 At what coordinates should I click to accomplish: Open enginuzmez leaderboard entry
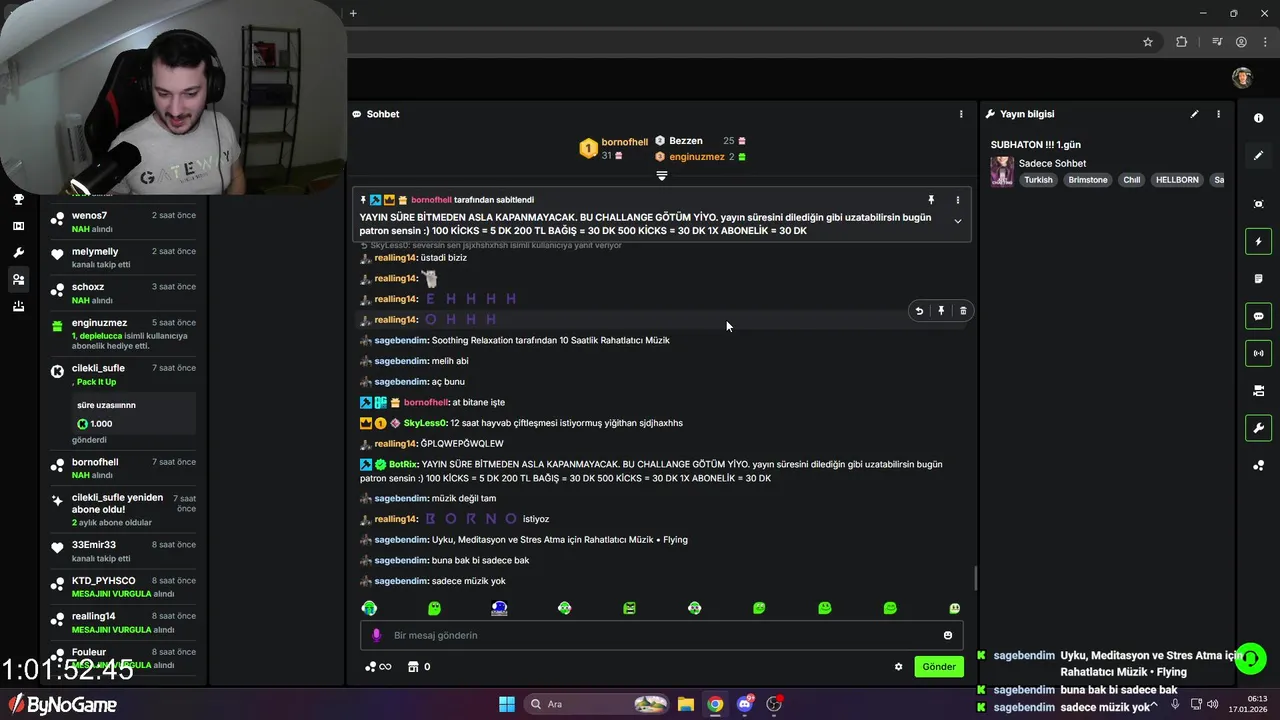pos(700,157)
